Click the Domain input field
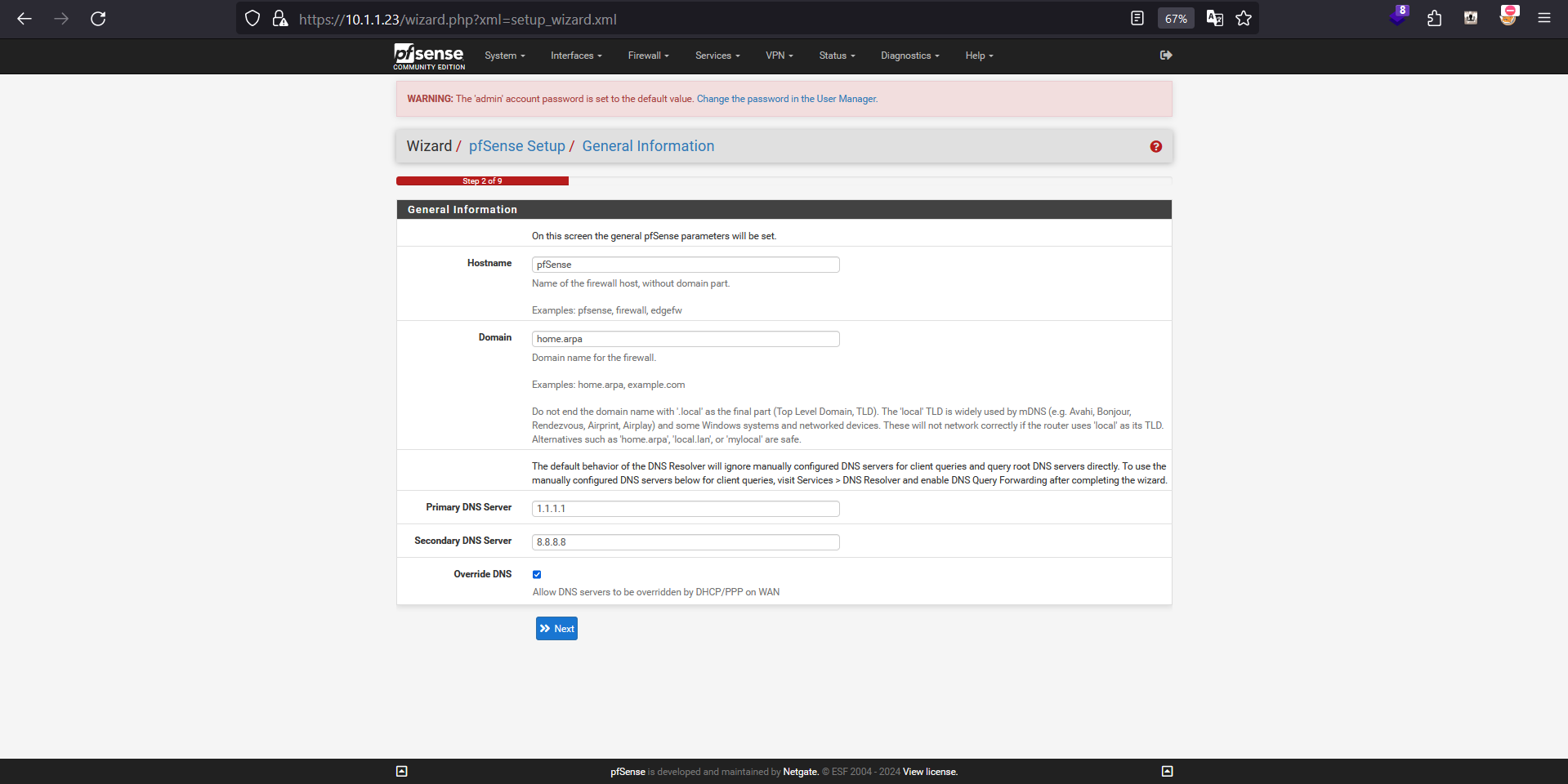1568x784 pixels. [x=686, y=339]
